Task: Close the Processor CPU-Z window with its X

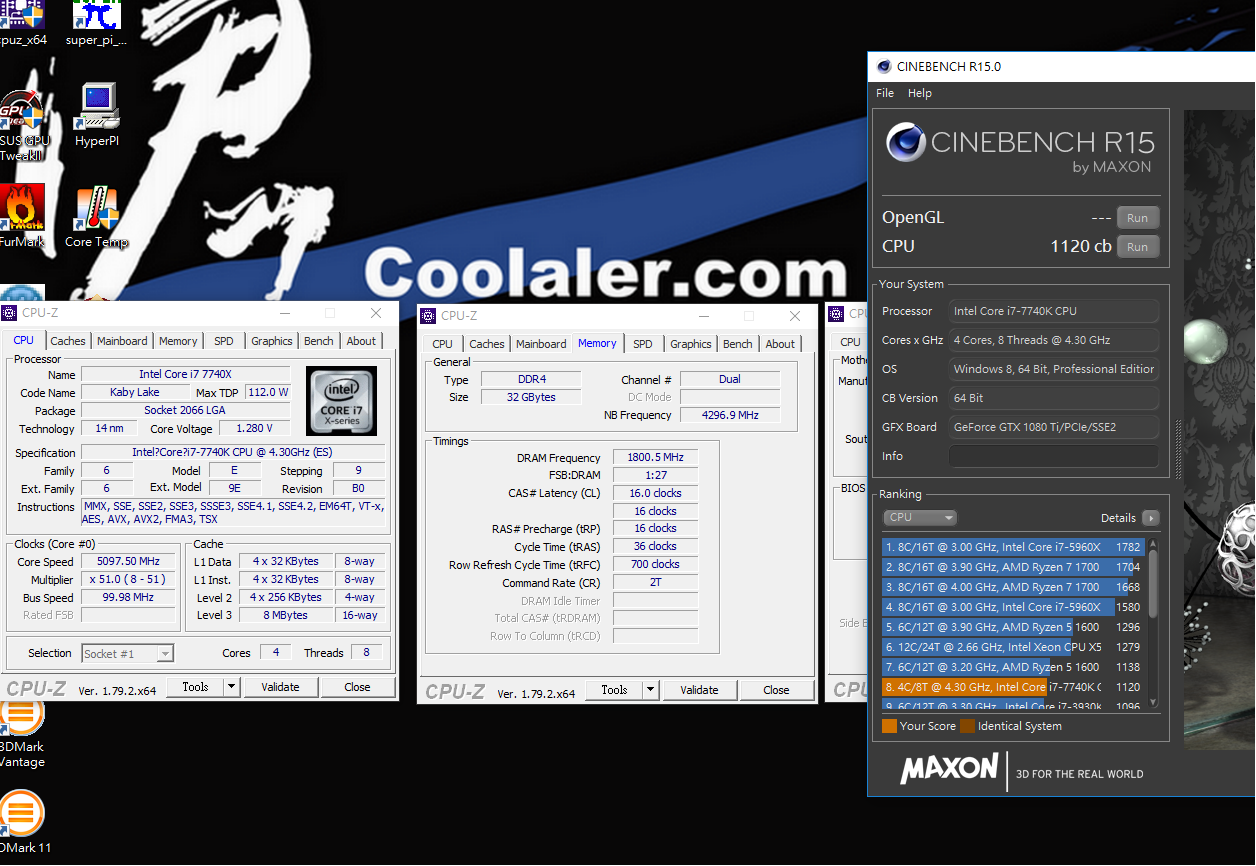Action: [376, 313]
